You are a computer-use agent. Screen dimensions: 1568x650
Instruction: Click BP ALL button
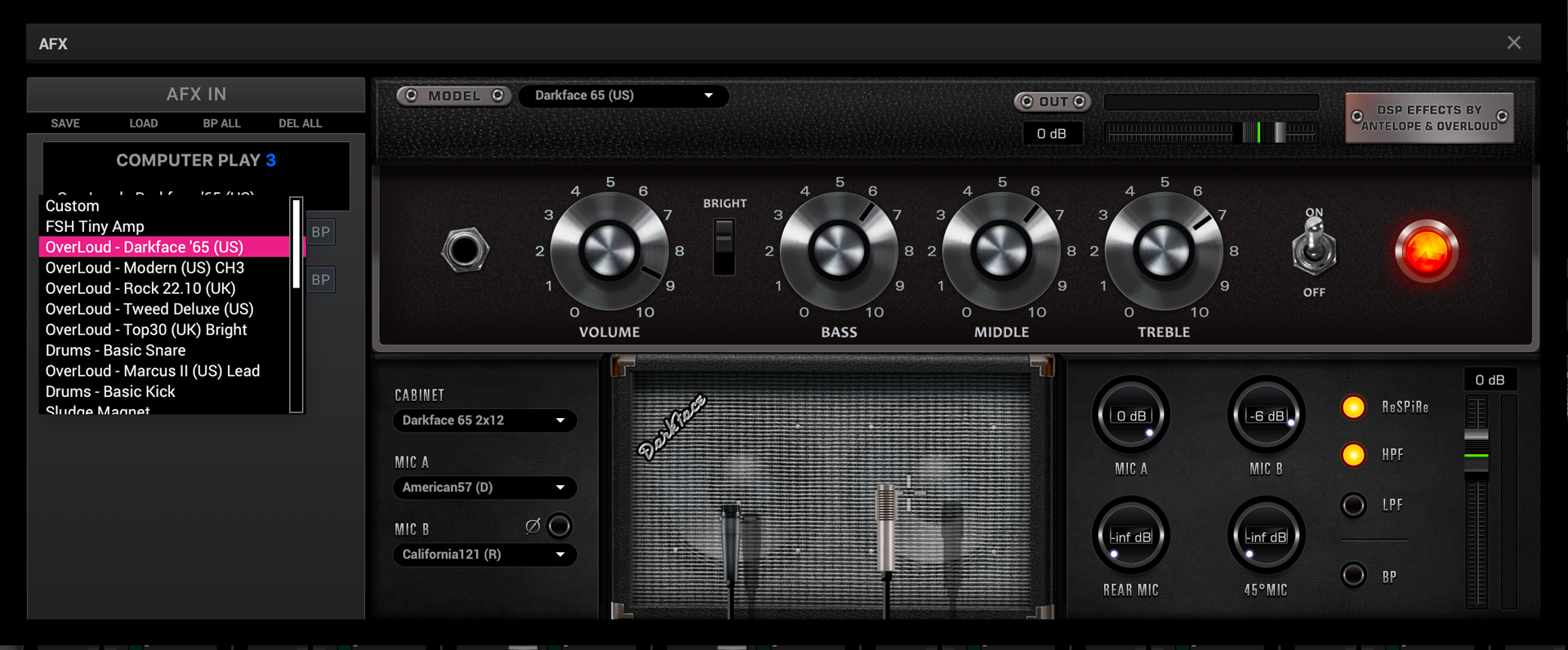click(222, 123)
